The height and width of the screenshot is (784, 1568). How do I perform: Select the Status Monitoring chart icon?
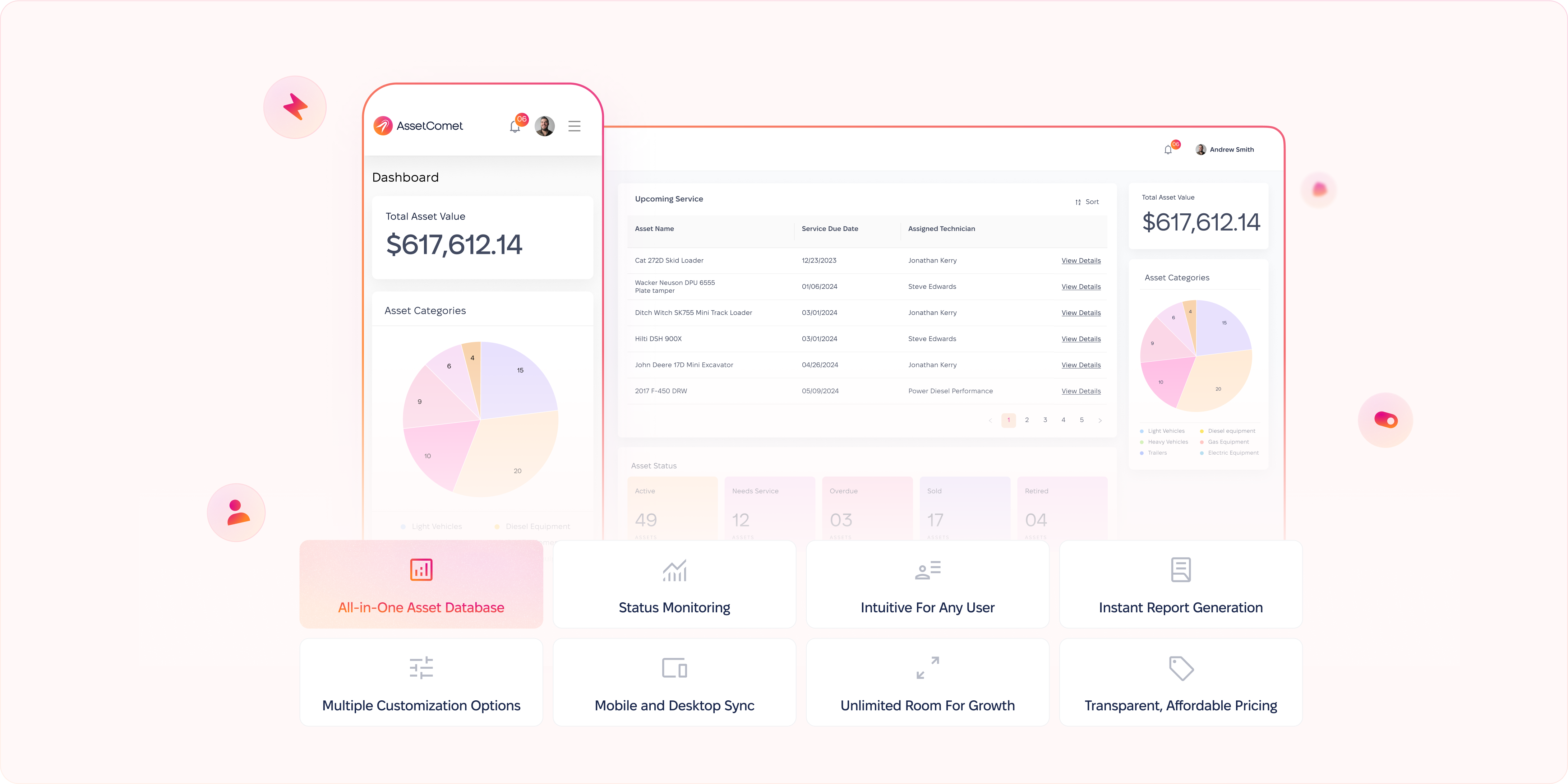point(674,570)
